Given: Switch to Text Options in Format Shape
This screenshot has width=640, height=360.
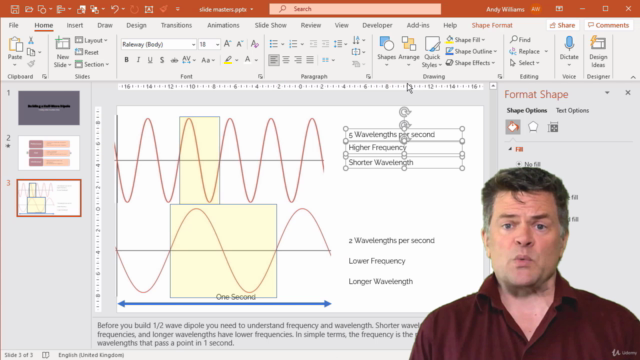Looking at the screenshot, I should point(572,111).
